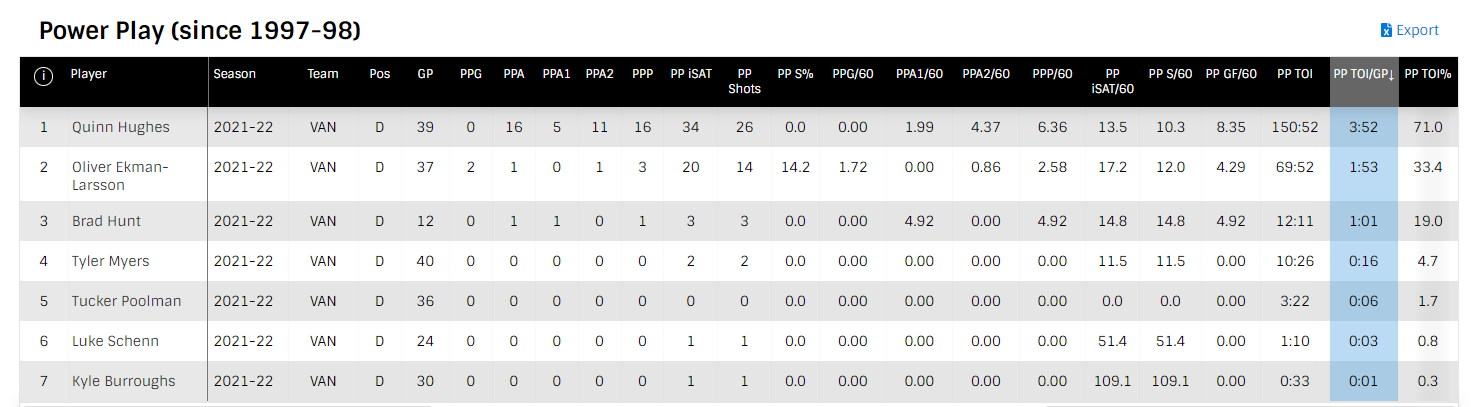Click the Export spreadsheet icon
1471x407 pixels.
[x=1386, y=30]
